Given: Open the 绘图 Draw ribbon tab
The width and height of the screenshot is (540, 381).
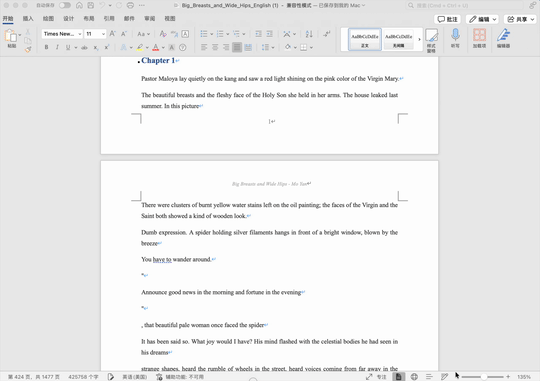Looking at the screenshot, I should (x=48, y=19).
